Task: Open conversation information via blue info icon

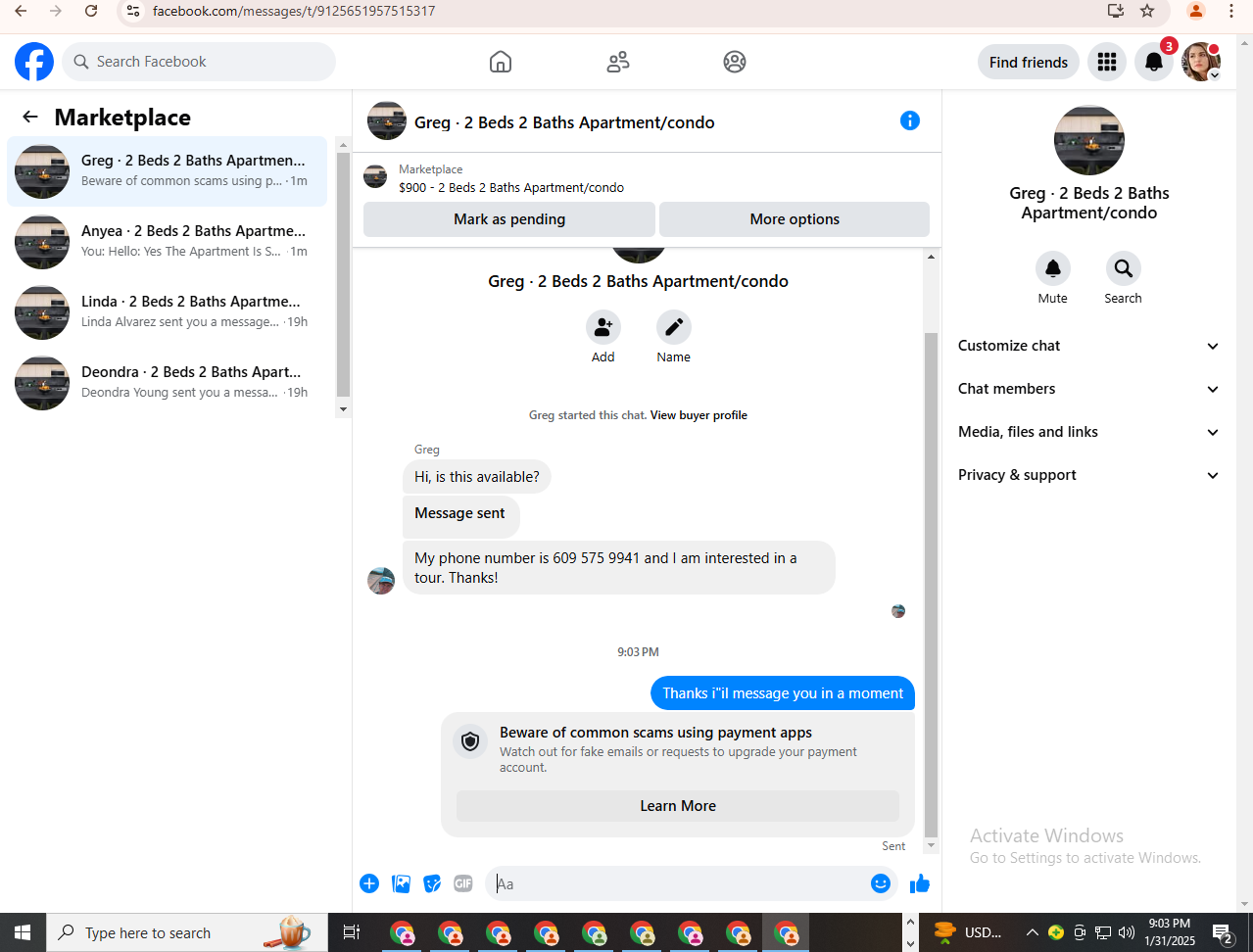Action: point(910,120)
